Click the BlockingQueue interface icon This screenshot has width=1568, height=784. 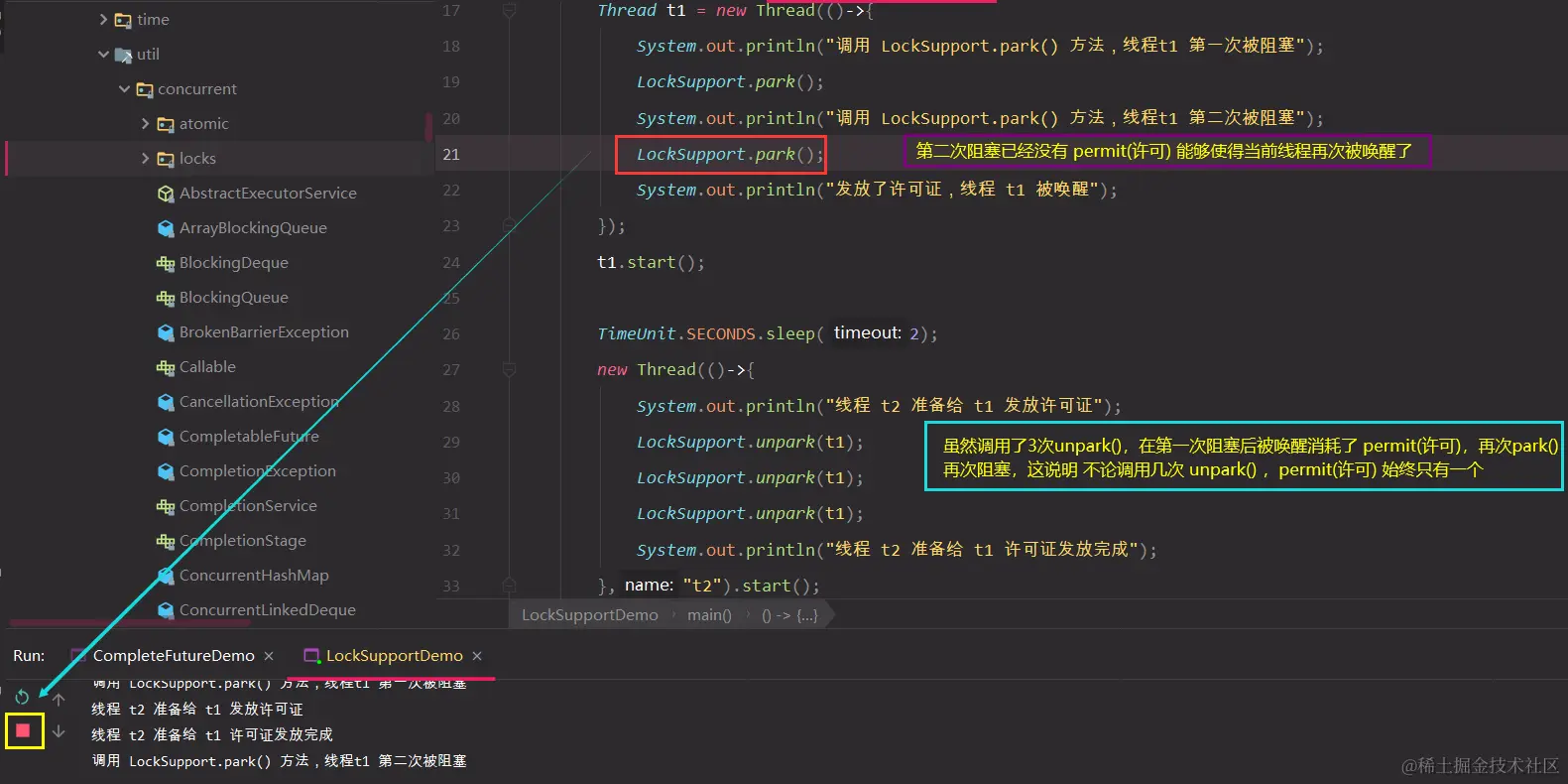pyautogui.click(x=166, y=298)
